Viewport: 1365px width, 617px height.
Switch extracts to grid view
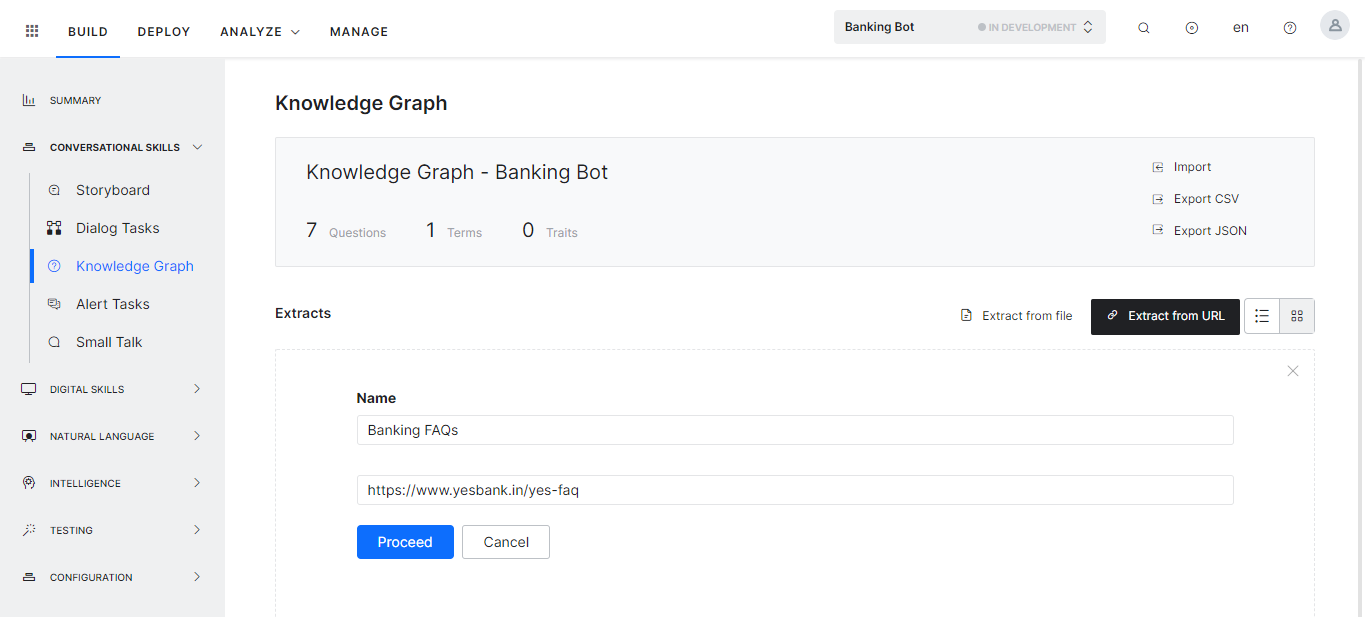(x=1296, y=315)
